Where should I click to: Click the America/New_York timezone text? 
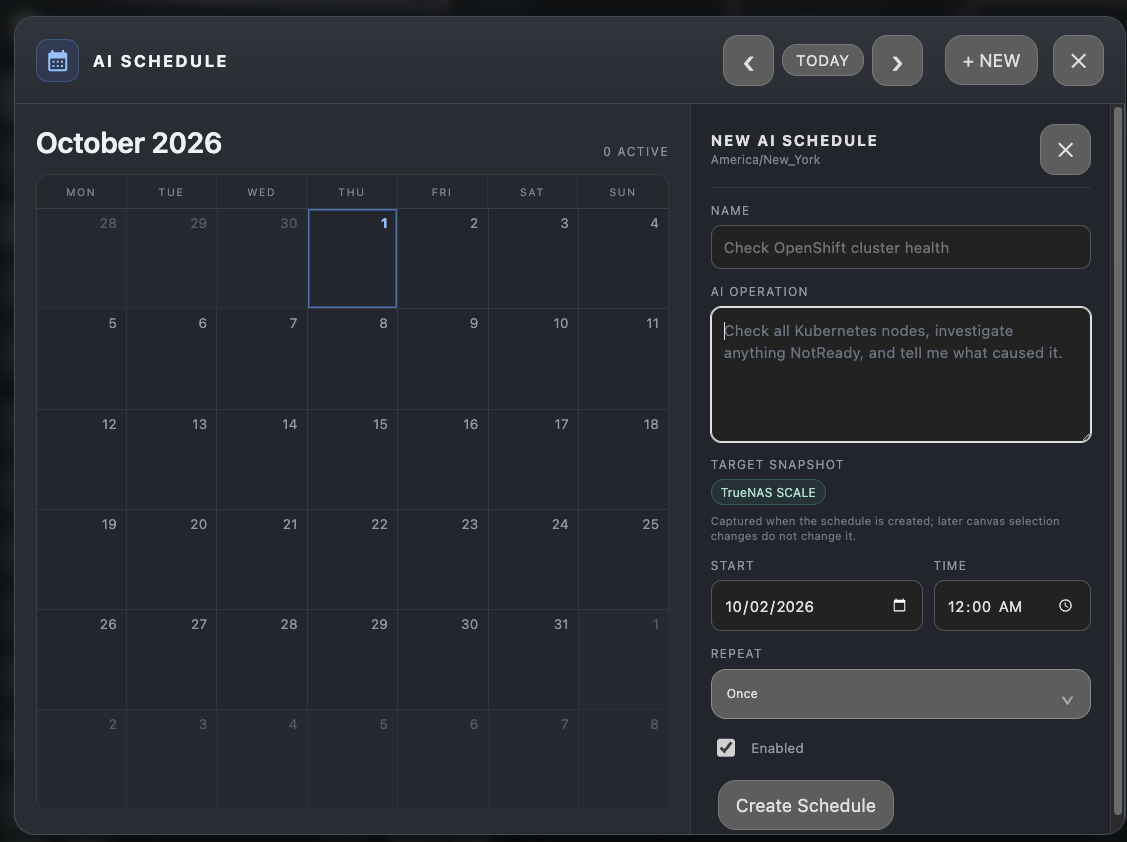(x=765, y=160)
